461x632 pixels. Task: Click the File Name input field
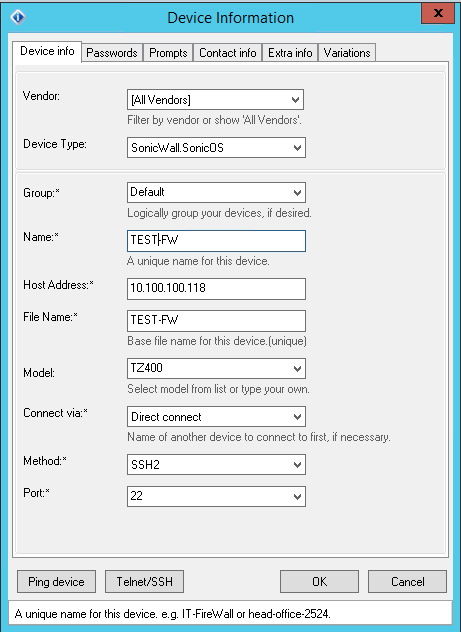[x=216, y=320]
